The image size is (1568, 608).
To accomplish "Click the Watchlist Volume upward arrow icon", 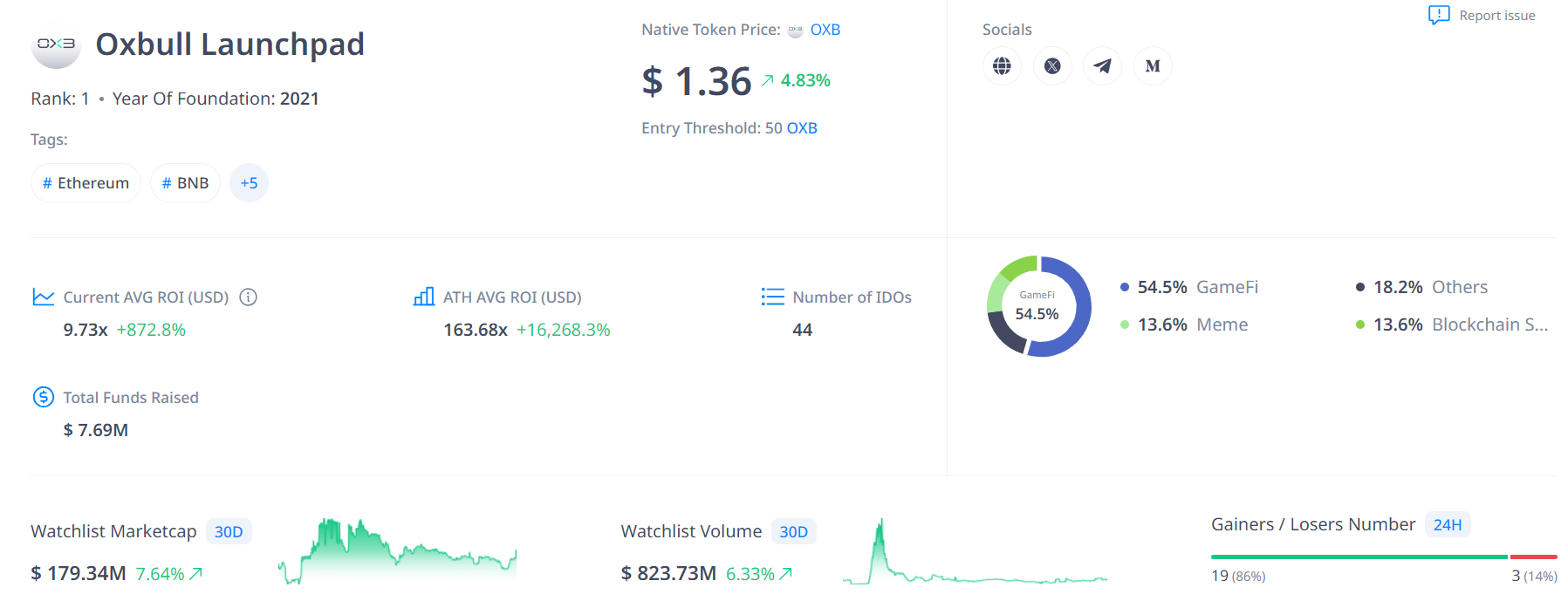I will 786,574.
